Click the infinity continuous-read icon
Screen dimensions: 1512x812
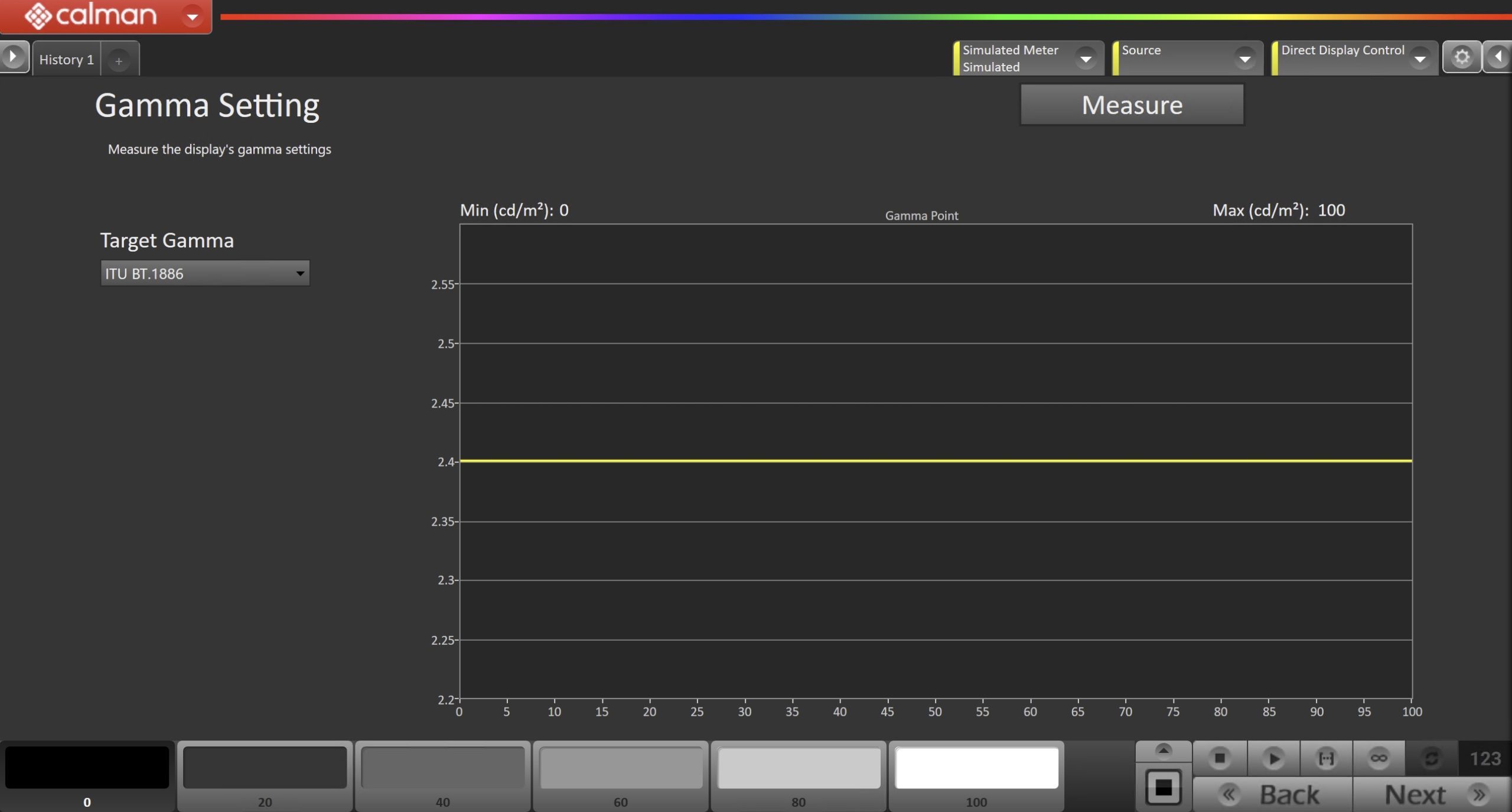point(1379,758)
